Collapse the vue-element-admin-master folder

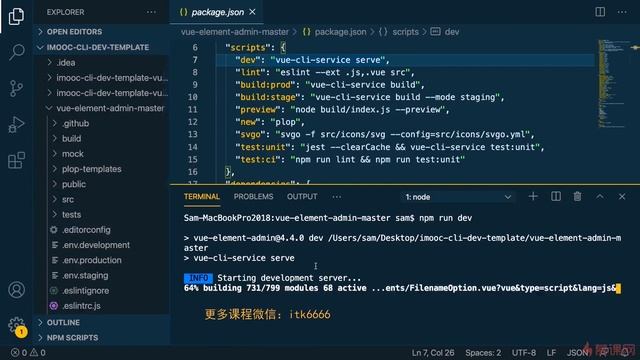pos(101,108)
